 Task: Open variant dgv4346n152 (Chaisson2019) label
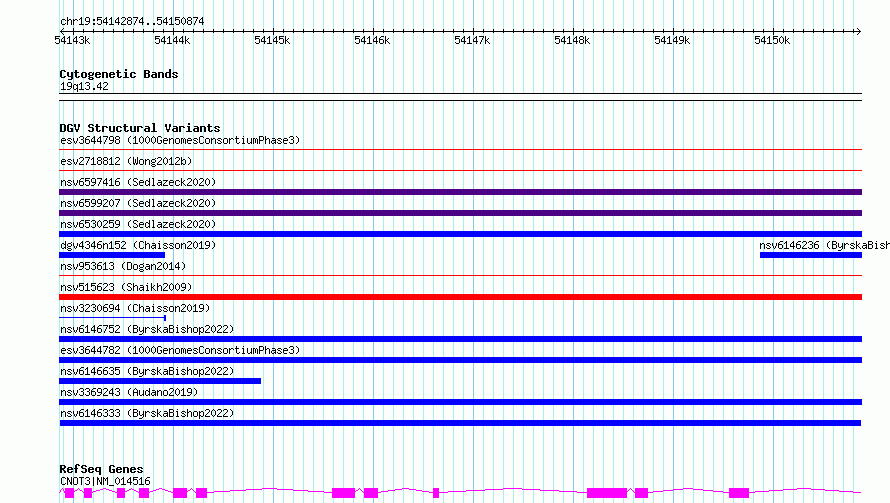coord(138,245)
